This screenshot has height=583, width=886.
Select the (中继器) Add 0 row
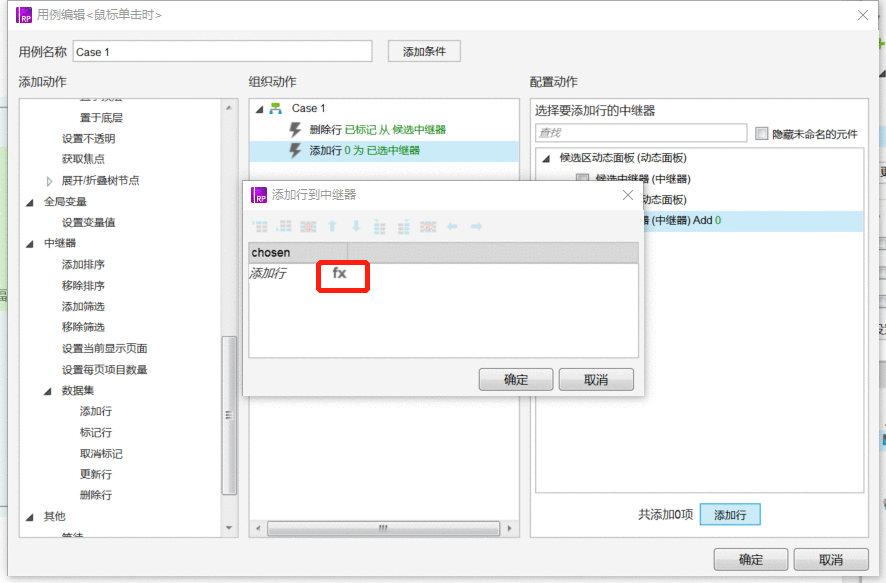(x=754, y=221)
